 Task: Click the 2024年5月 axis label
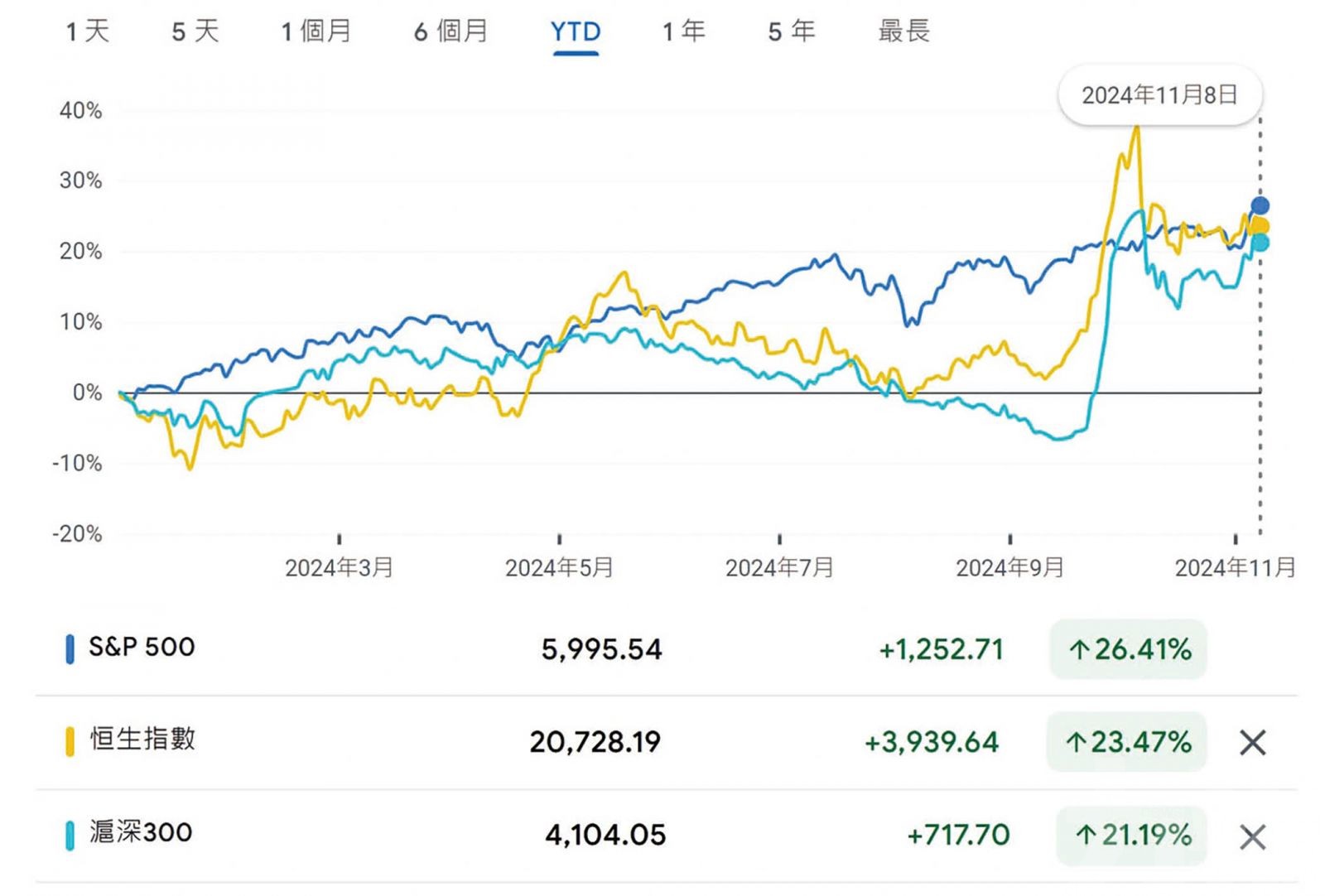pyautogui.click(x=560, y=567)
